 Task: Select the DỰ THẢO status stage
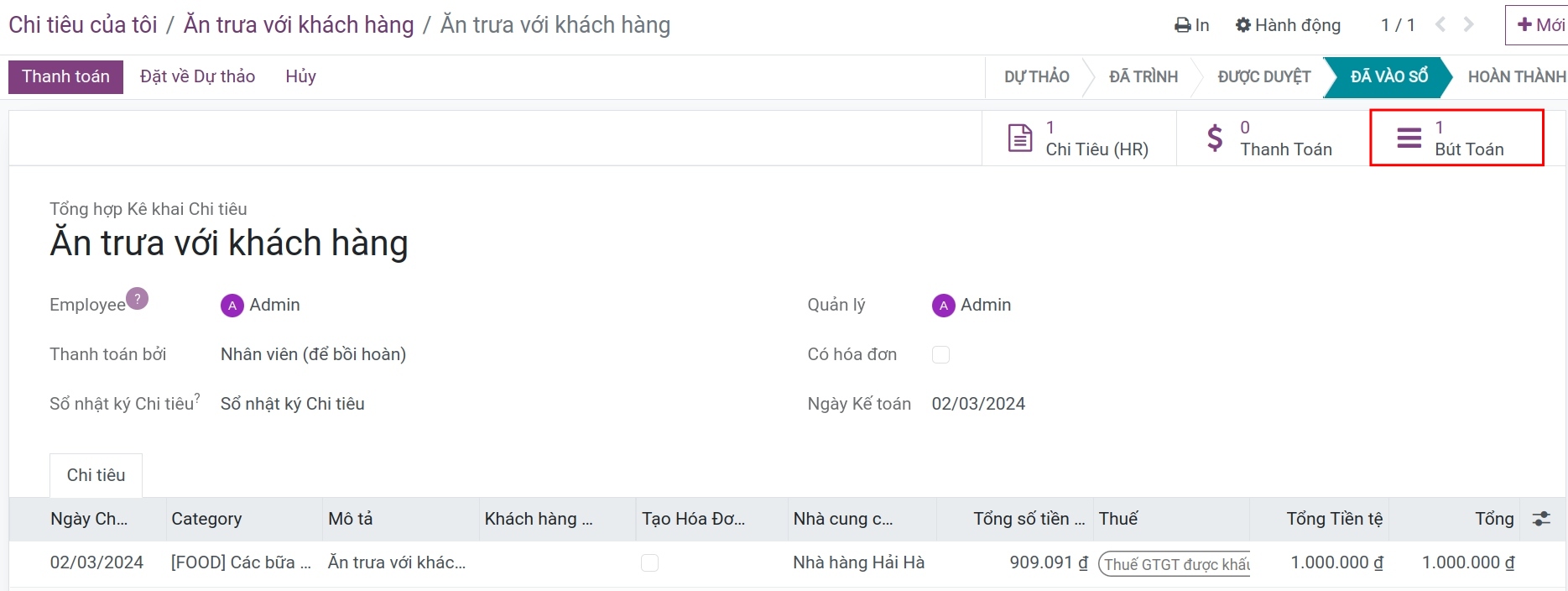1037,76
